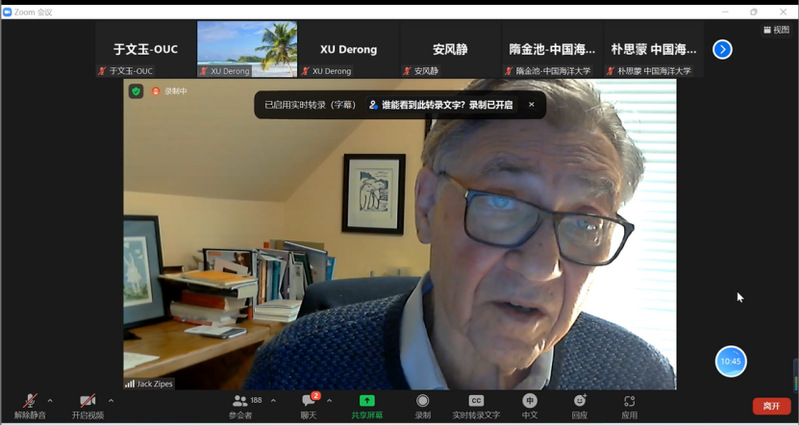Show next participants with right arrow

coord(722,49)
